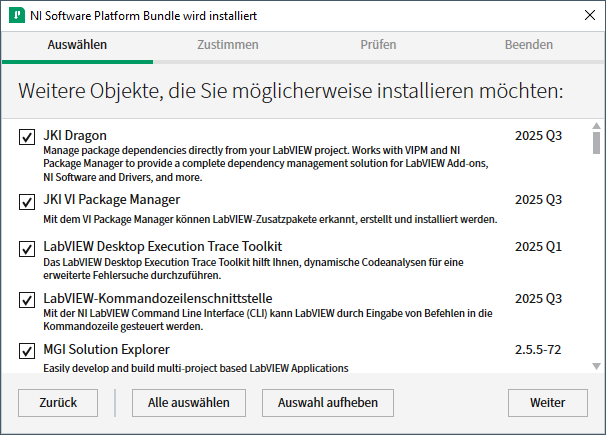Click the scrollbar up arrow
The image size is (606, 435).
(596, 125)
